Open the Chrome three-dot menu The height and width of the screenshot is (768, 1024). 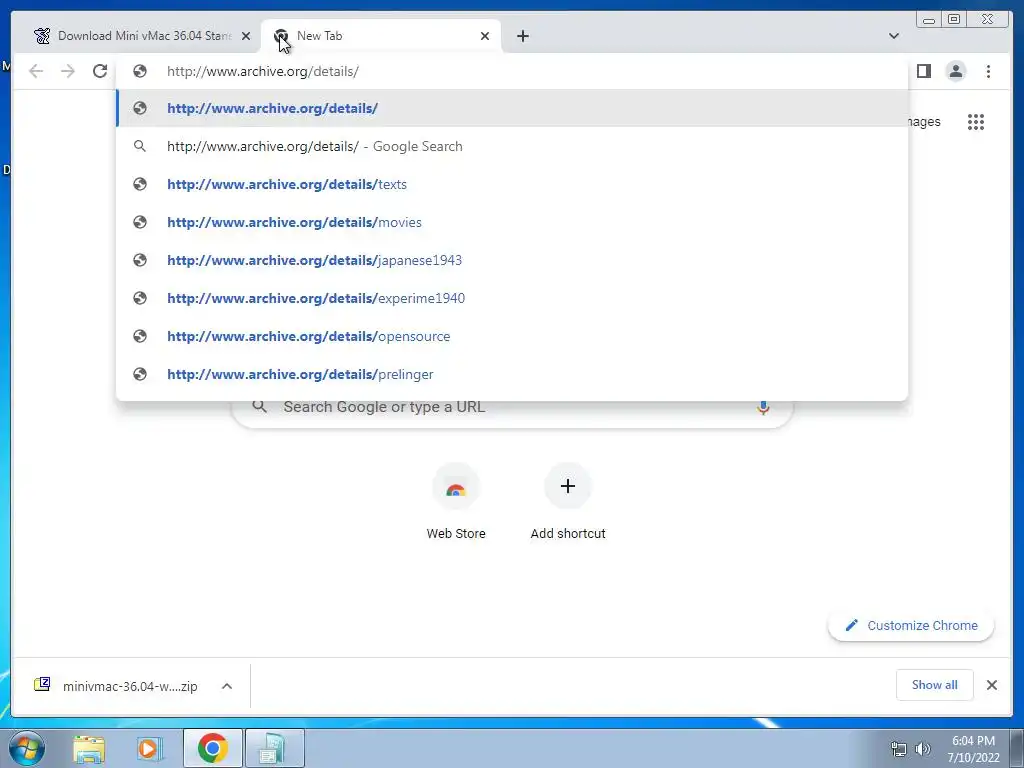pyautogui.click(x=988, y=71)
